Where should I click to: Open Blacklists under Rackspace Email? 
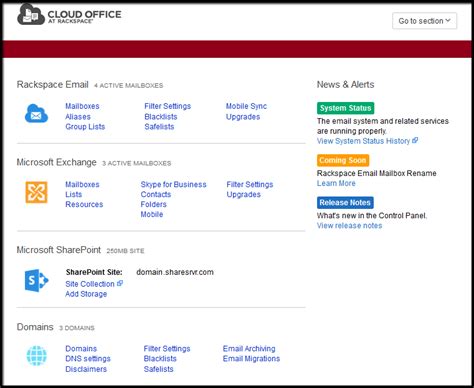pos(161,117)
